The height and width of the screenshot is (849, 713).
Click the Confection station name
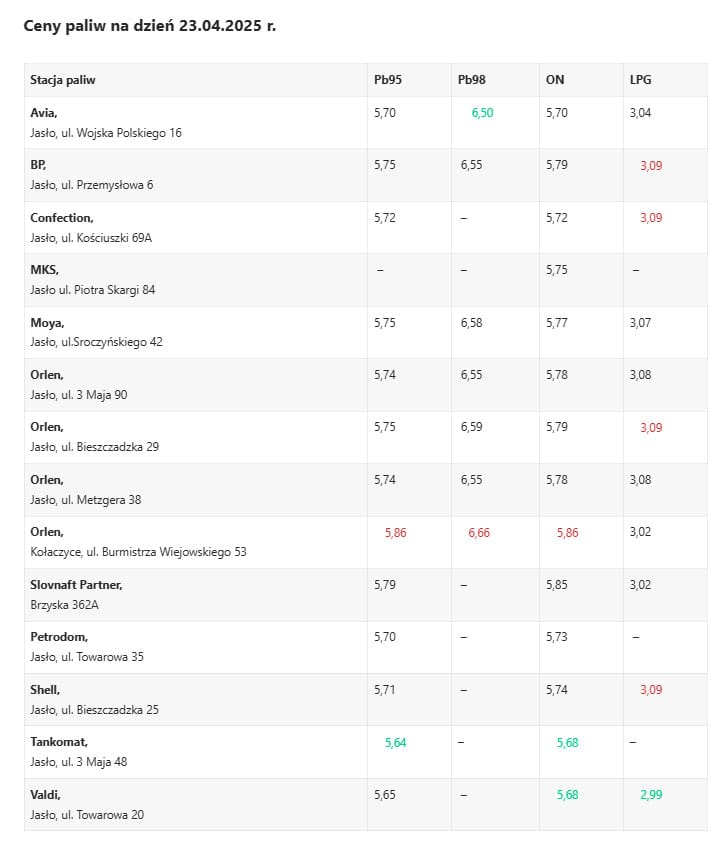coord(62,218)
